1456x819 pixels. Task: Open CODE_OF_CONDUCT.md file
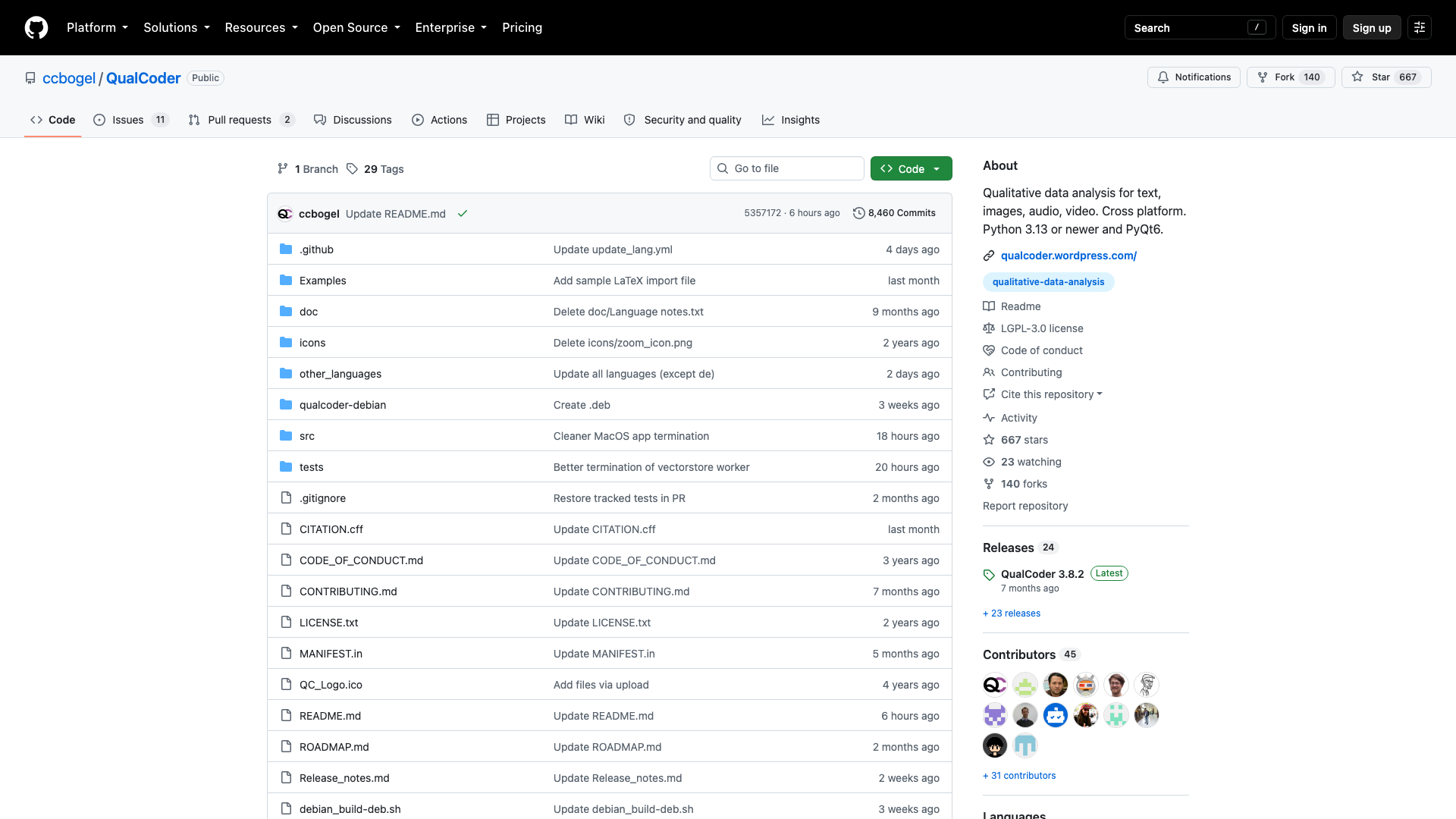[361, 560]
